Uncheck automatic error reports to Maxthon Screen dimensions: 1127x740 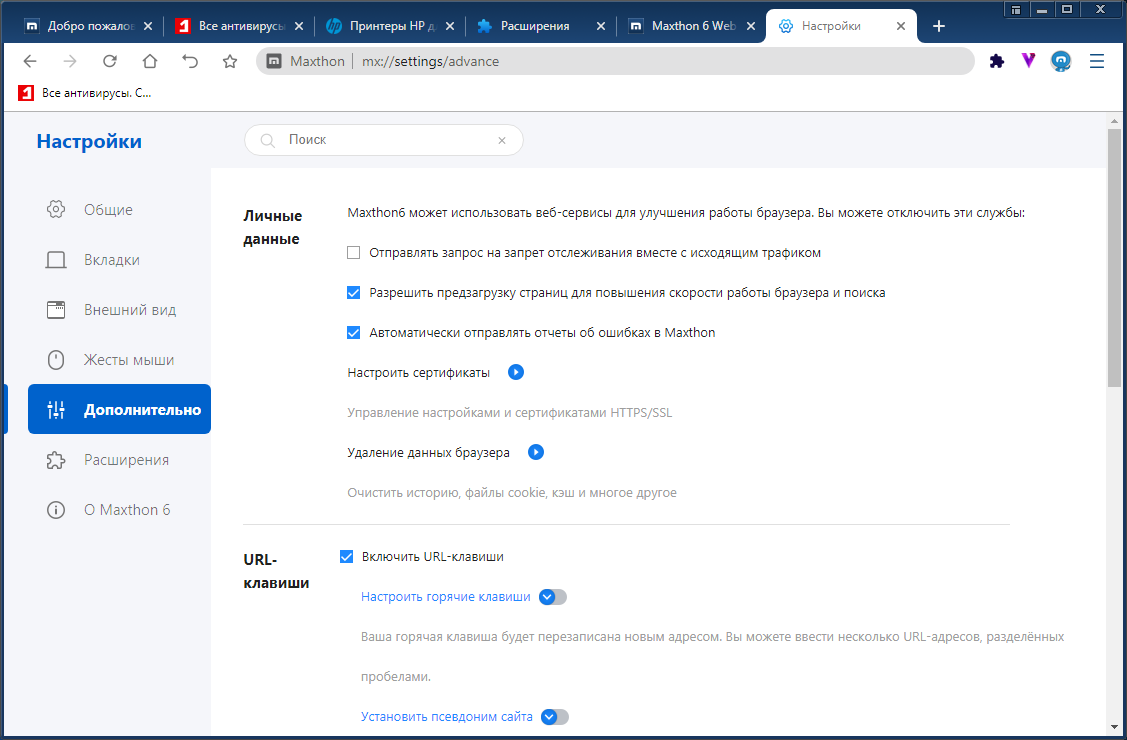[354, 333]
